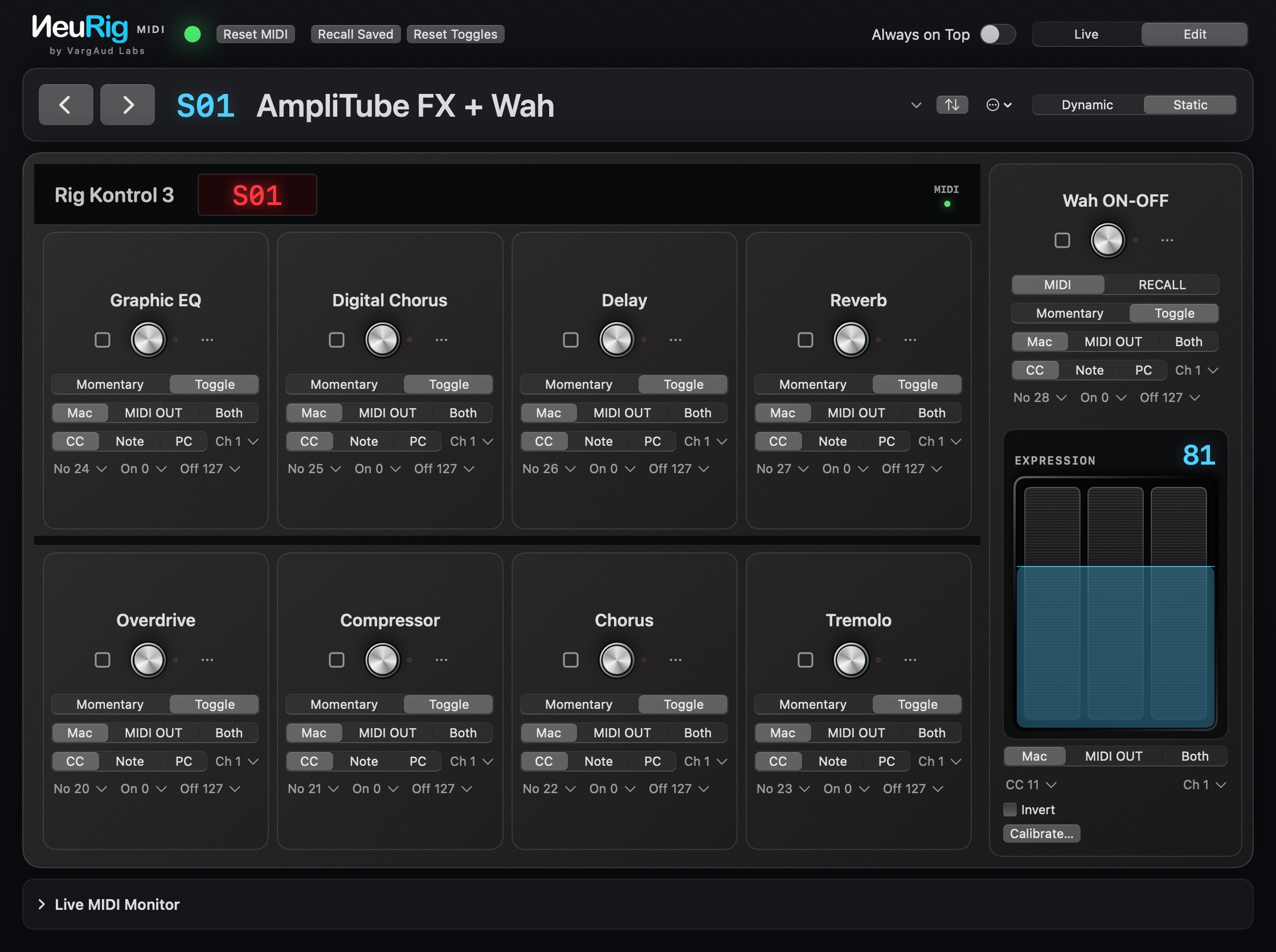
Task: Tick the Compressor checkbox
Action: click(x=337, y=660)
